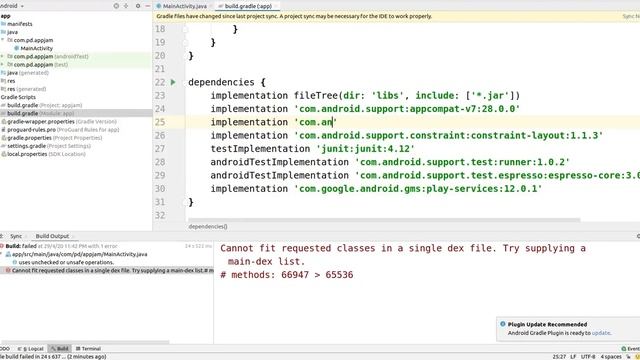This screenshot has width=640, height=360.
Task: Hide the project panel with minus icon
Action: 147,6
